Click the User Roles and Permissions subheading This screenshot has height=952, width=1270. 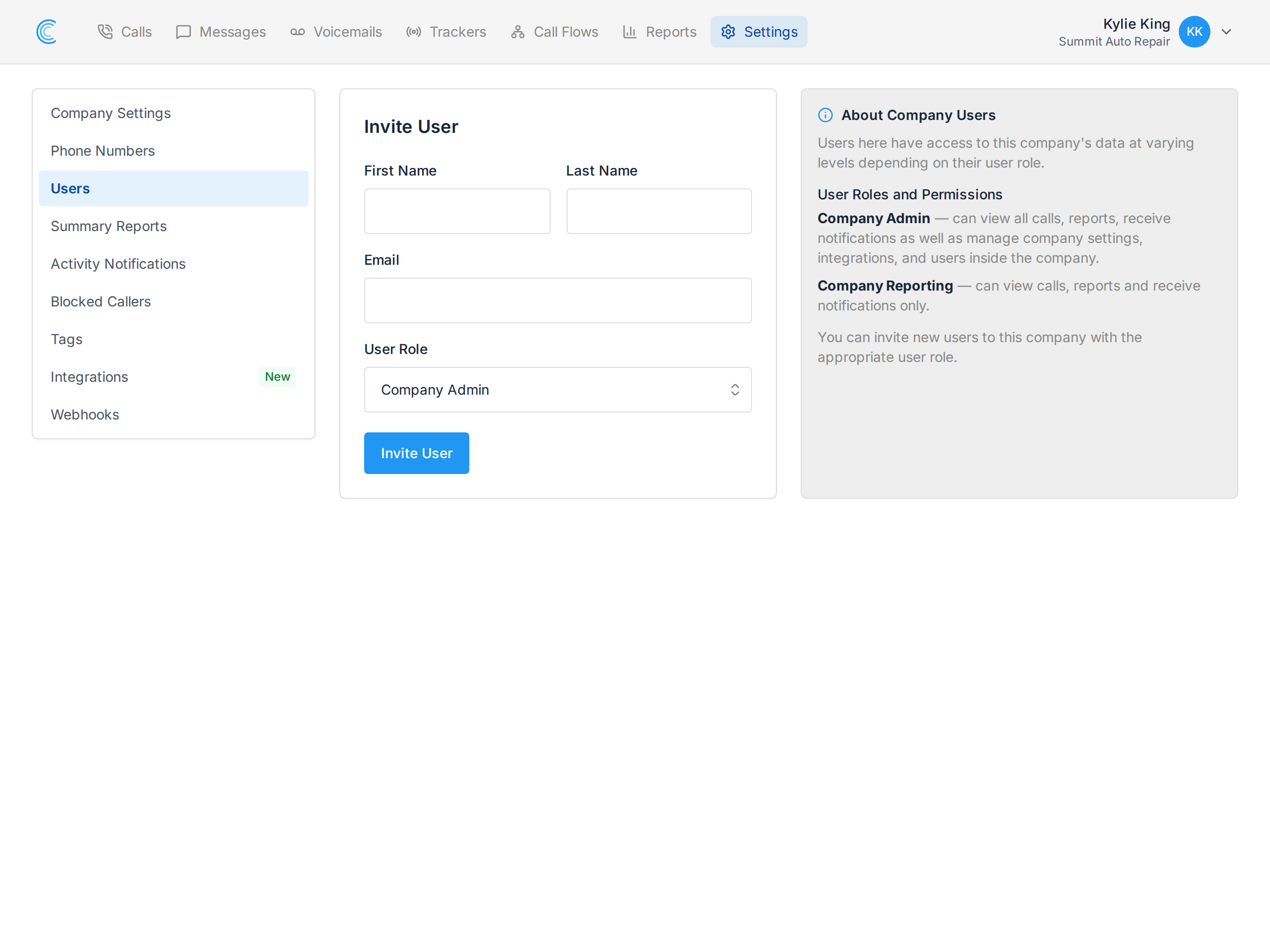tap(909, 194)
